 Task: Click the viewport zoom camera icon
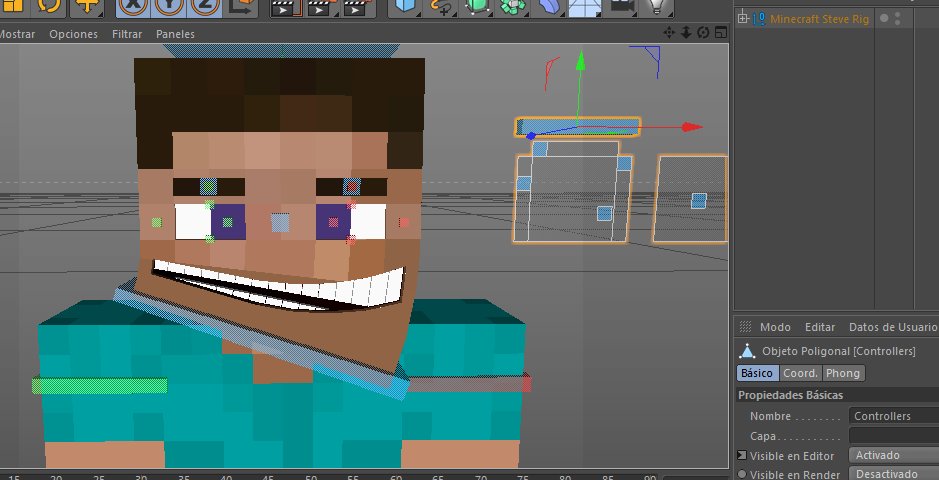click(686, 33)
